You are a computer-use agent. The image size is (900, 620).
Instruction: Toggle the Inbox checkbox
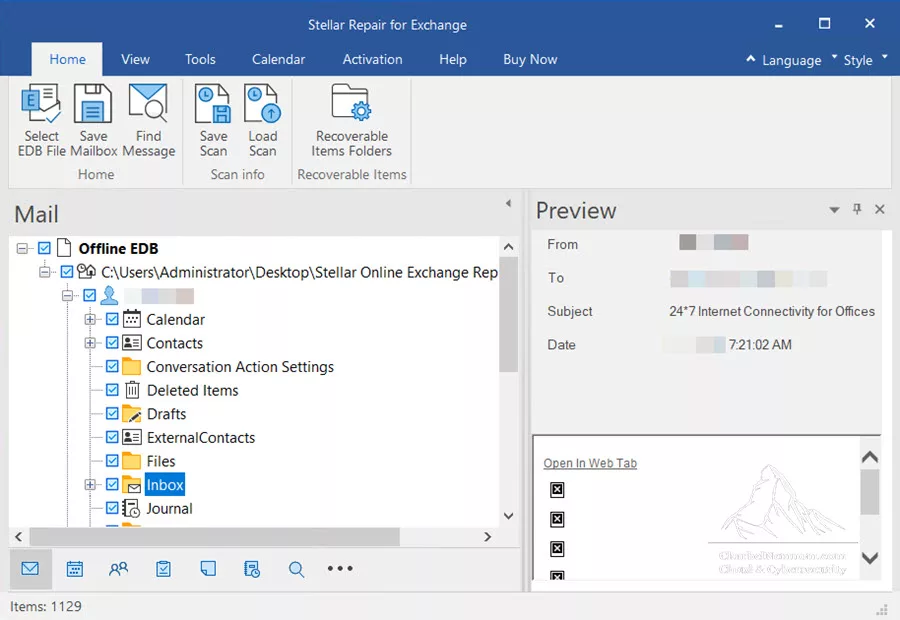point(112,485)
